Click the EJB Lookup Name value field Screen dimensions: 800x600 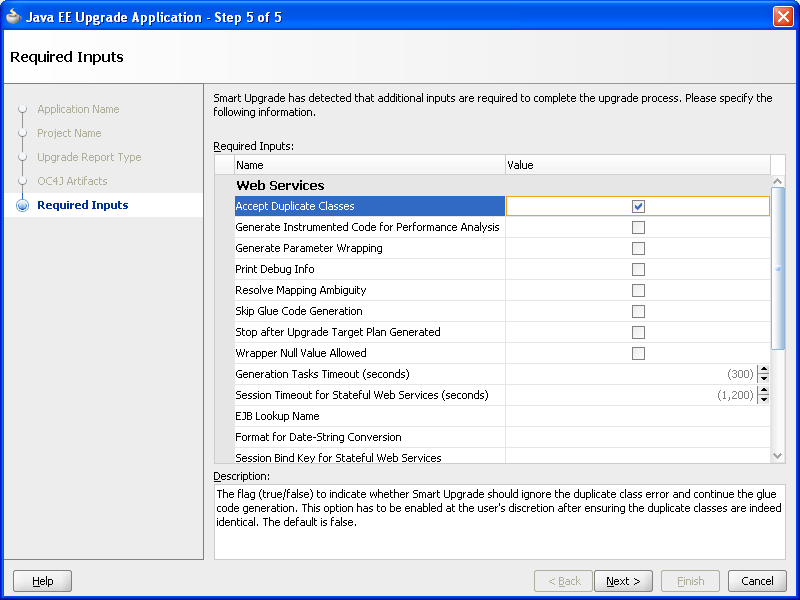(x=637, y=416)
